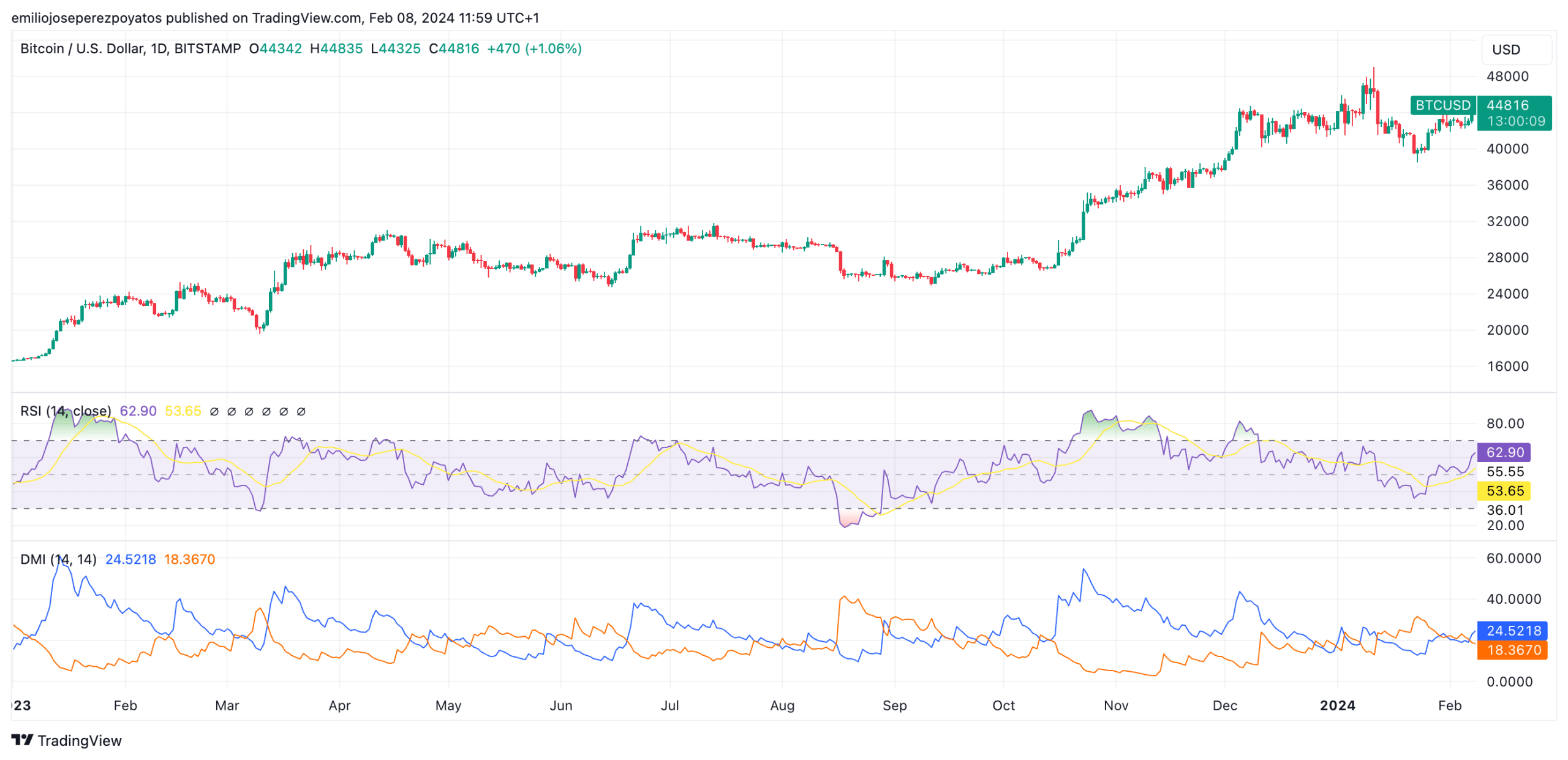Click the 13:00:09 countdown timer label
Screen dimensions: 1568x760
click(1515, 121)
